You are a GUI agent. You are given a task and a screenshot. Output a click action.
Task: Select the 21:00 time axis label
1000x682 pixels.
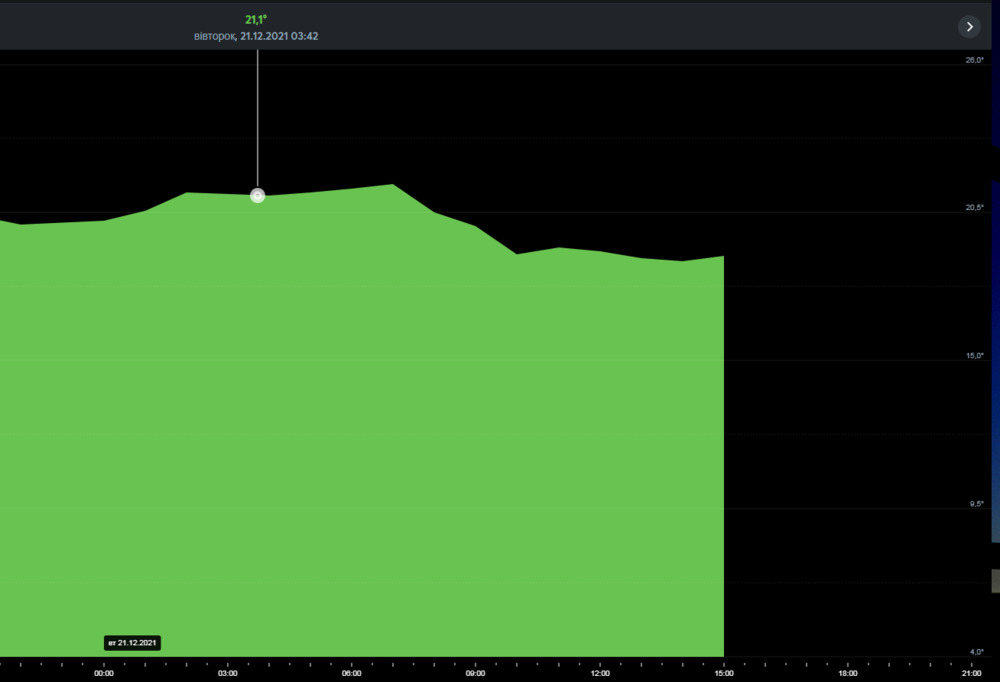coord(971,673)
